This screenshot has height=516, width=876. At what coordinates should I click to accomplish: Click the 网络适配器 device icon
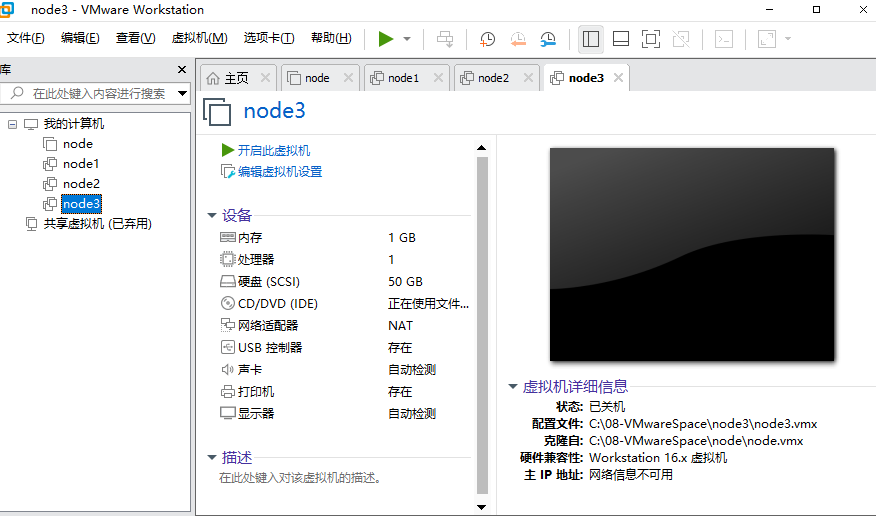tap(227, 325)
